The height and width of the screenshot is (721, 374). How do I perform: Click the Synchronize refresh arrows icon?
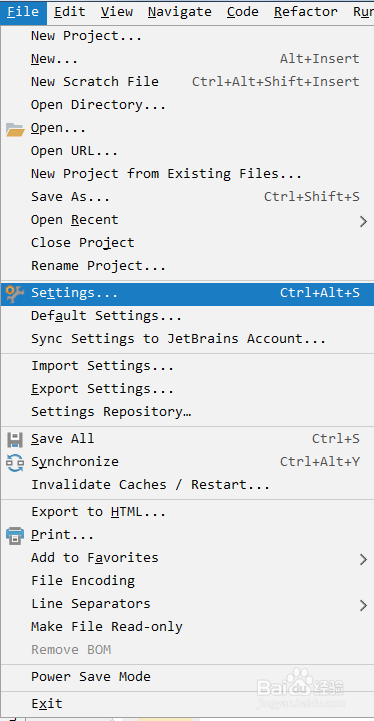pos(15,463)
